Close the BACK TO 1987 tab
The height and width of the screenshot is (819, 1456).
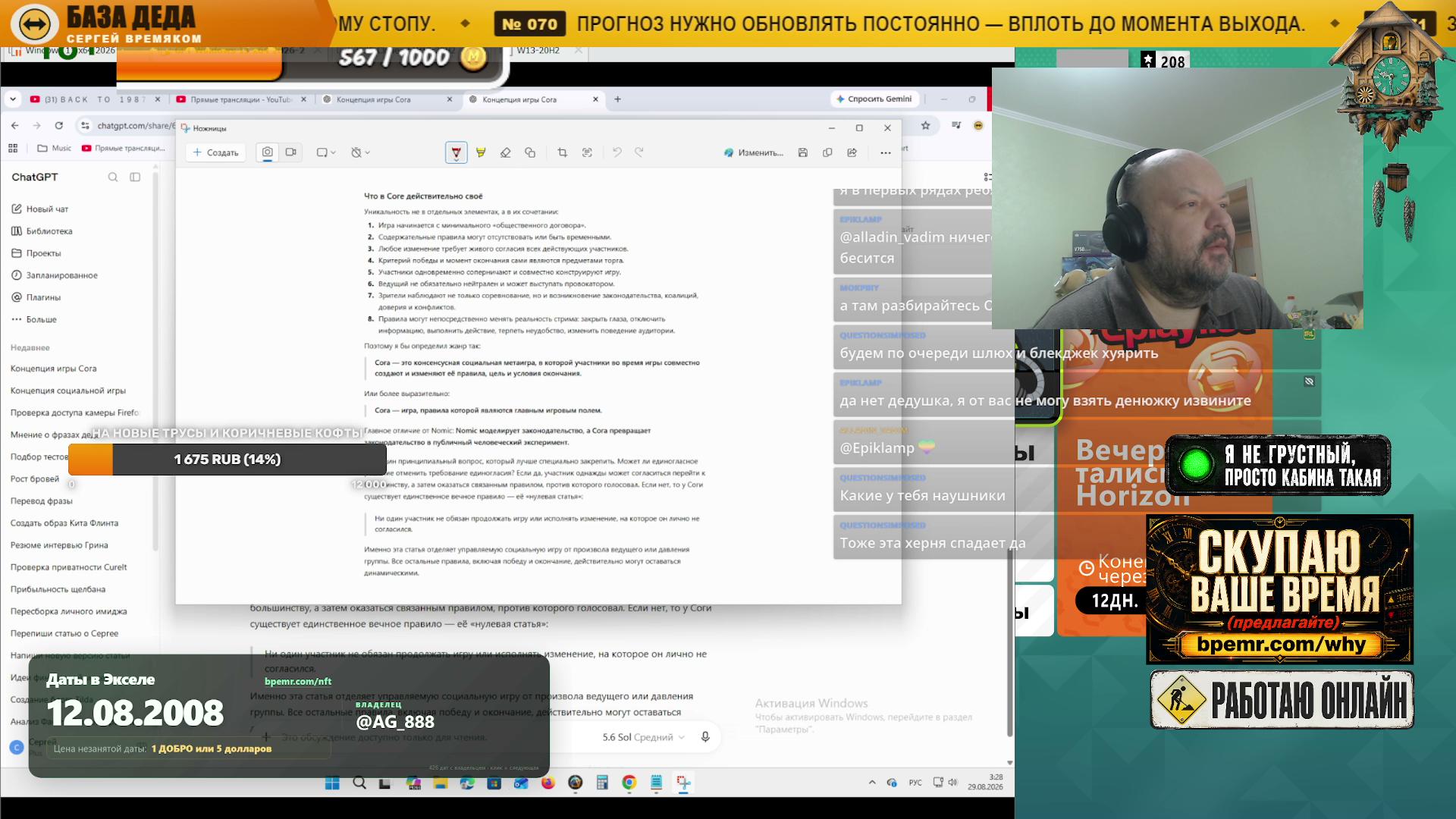click(158, 99)
